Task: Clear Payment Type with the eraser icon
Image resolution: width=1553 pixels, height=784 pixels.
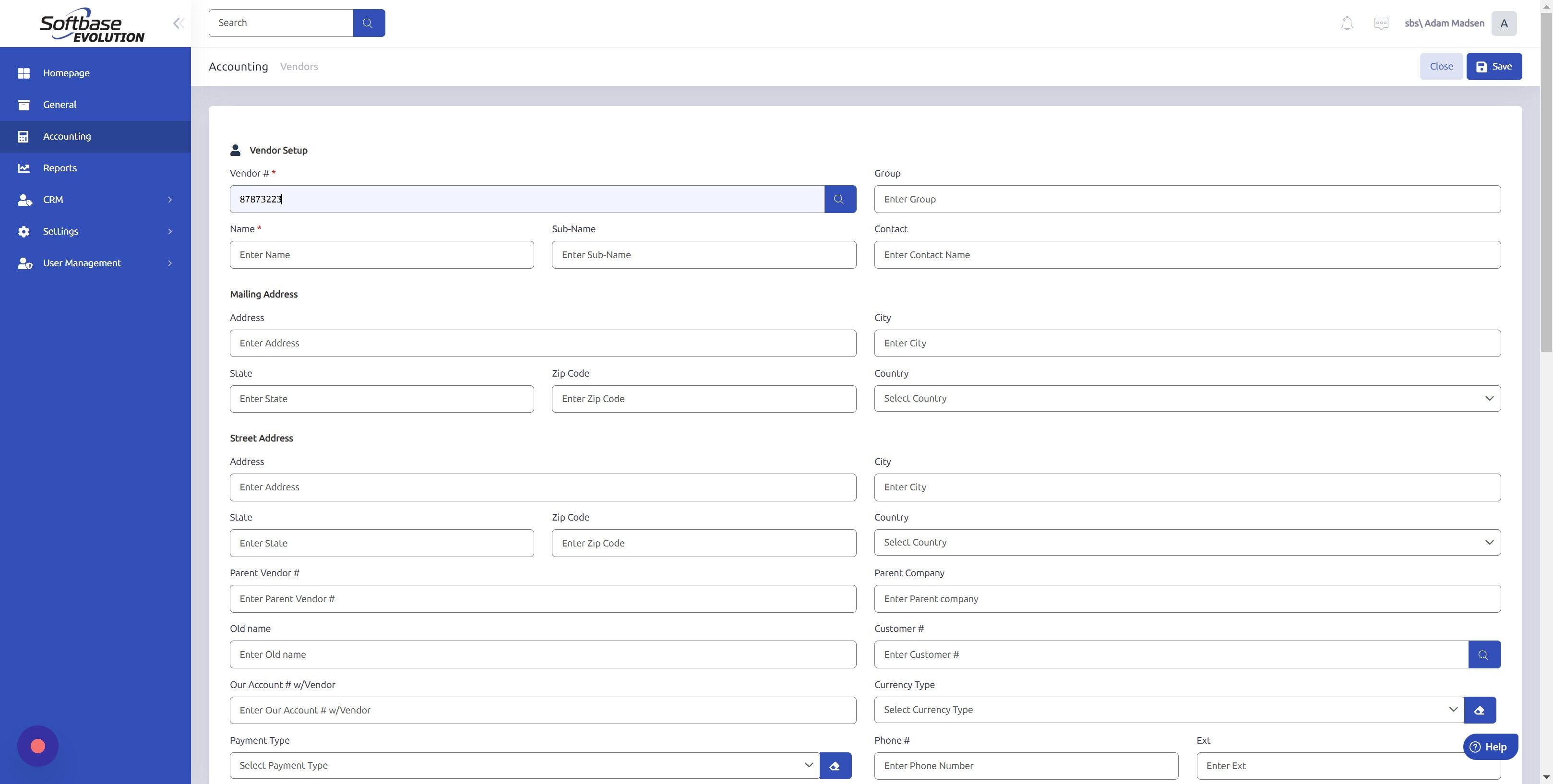Action: (836, 765)
